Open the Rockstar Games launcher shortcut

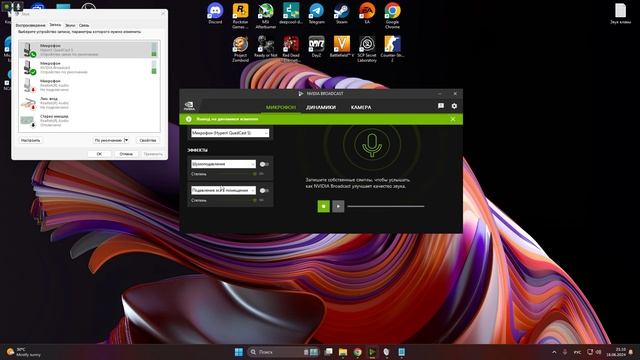click(240, 16)
